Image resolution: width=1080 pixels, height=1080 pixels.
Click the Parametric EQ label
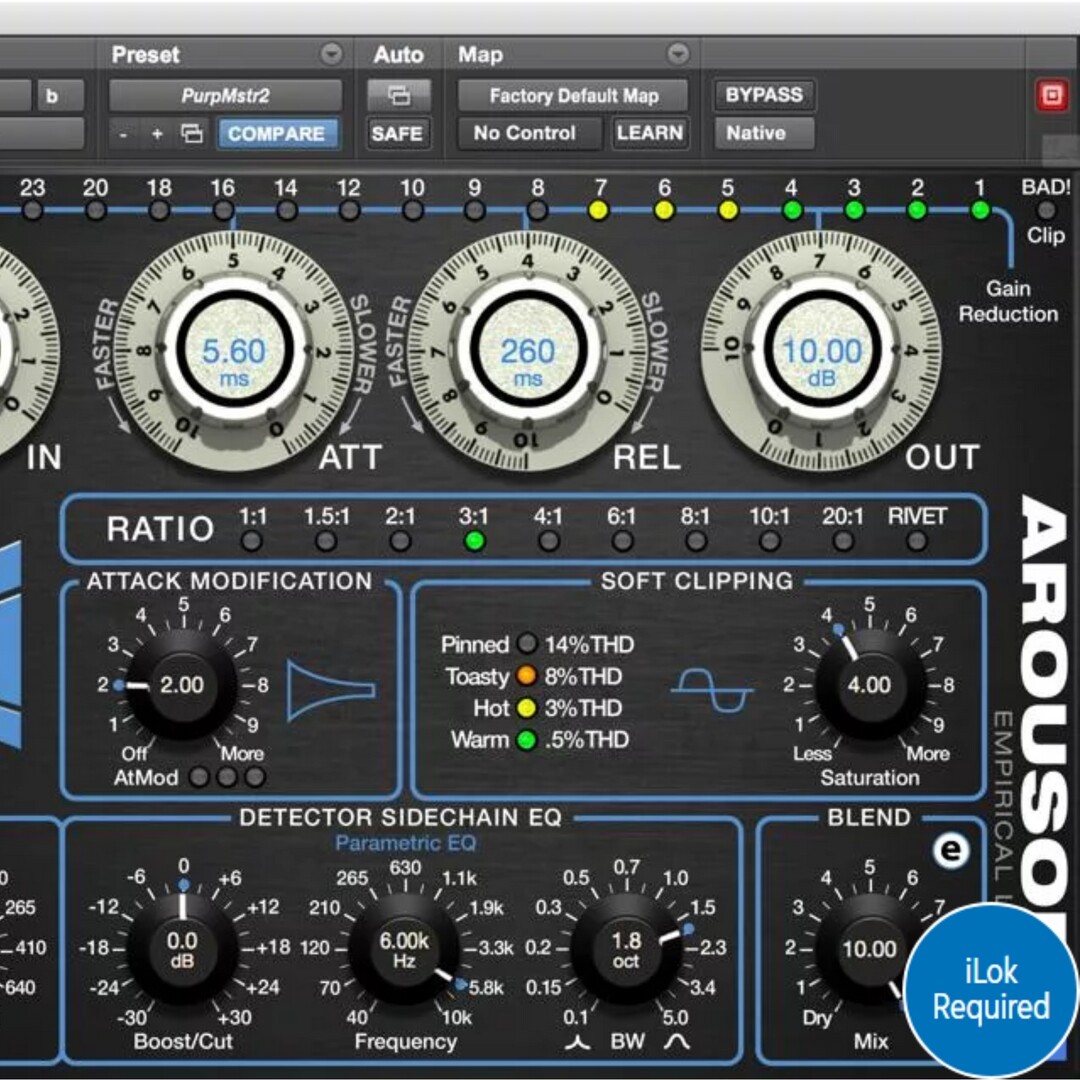(x=406, y=843)
